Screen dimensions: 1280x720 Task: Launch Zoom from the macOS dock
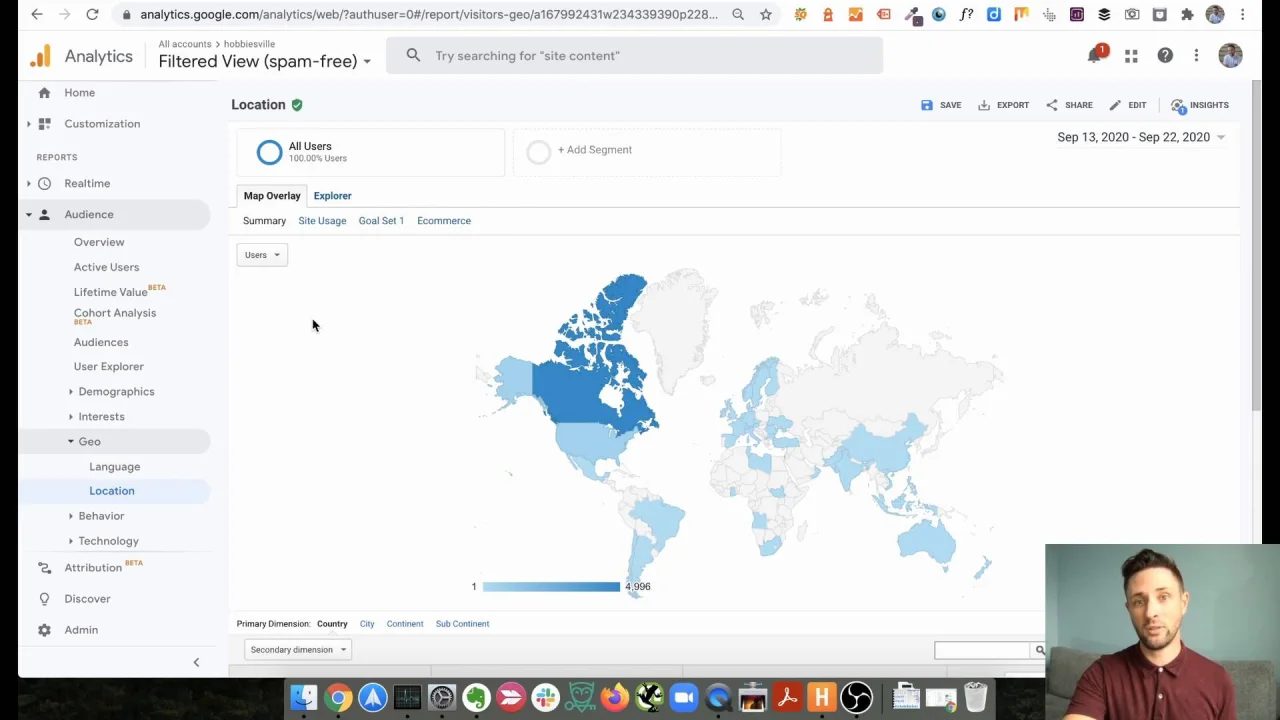[x=684, y=697]
